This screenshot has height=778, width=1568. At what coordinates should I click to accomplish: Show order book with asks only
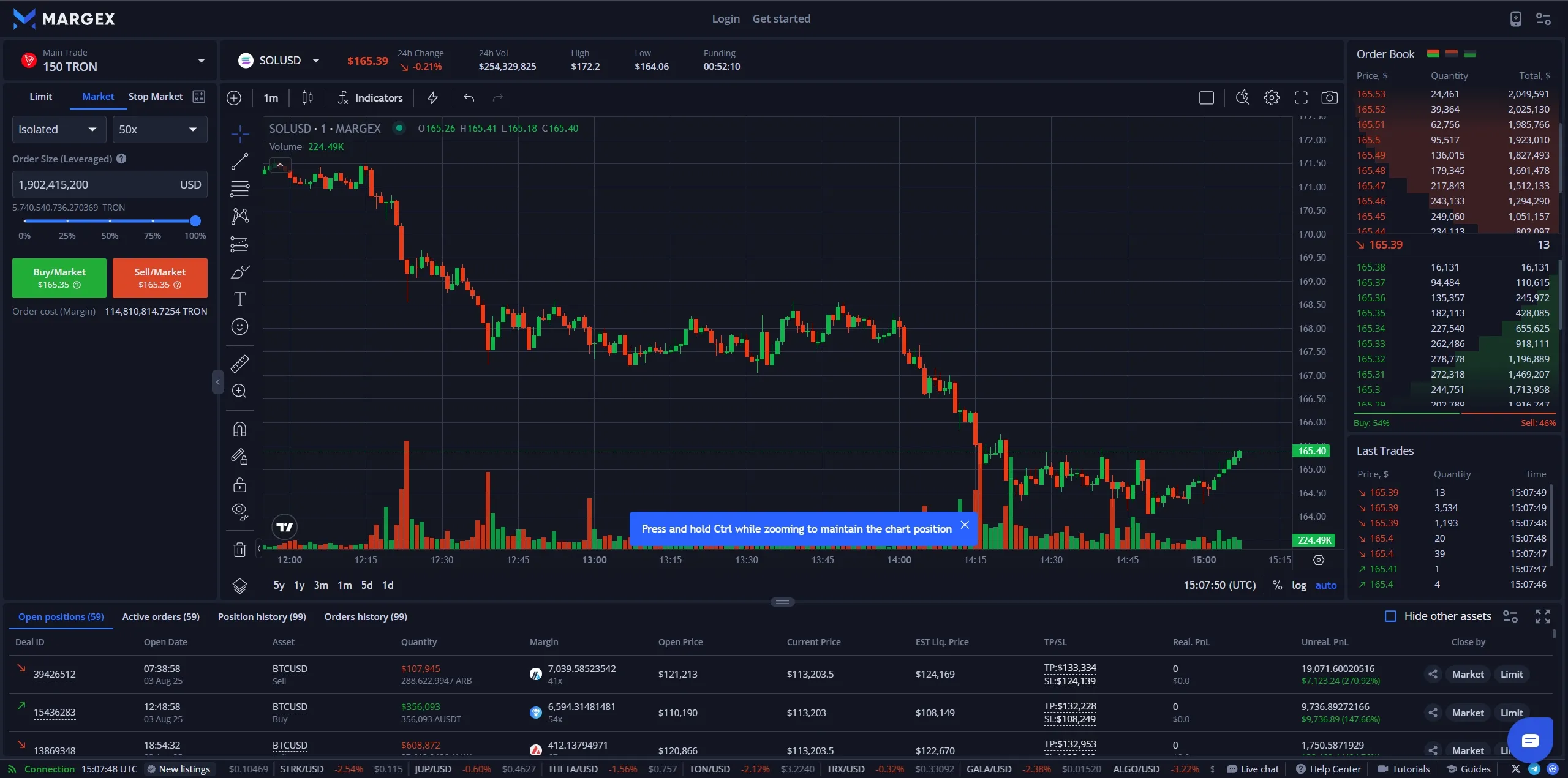click(x=1451, y=54)
